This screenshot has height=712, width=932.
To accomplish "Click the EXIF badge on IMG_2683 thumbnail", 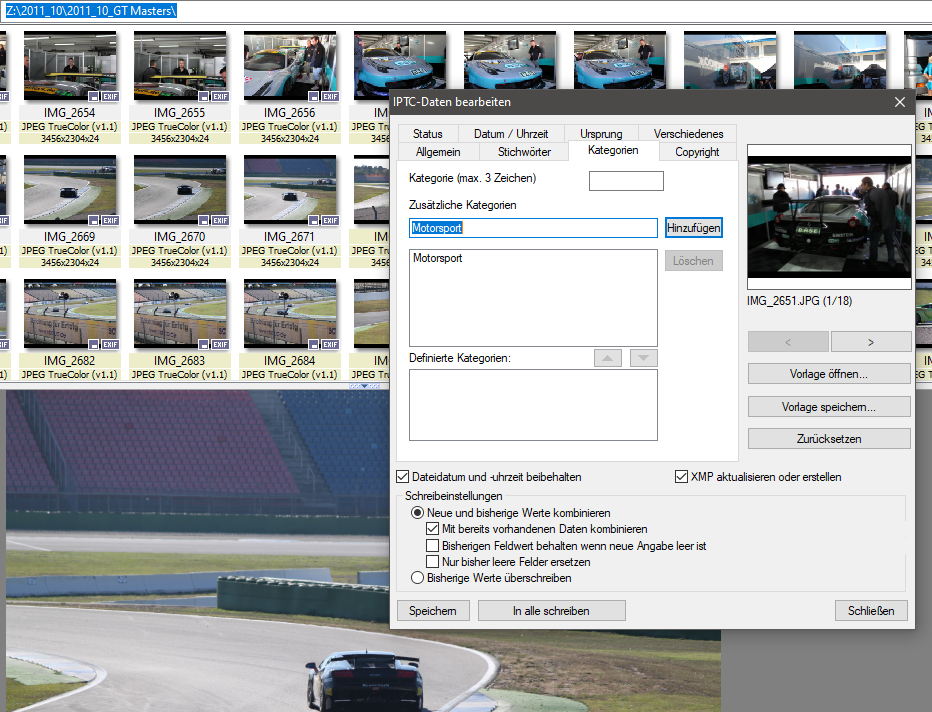I will (219, 344).
